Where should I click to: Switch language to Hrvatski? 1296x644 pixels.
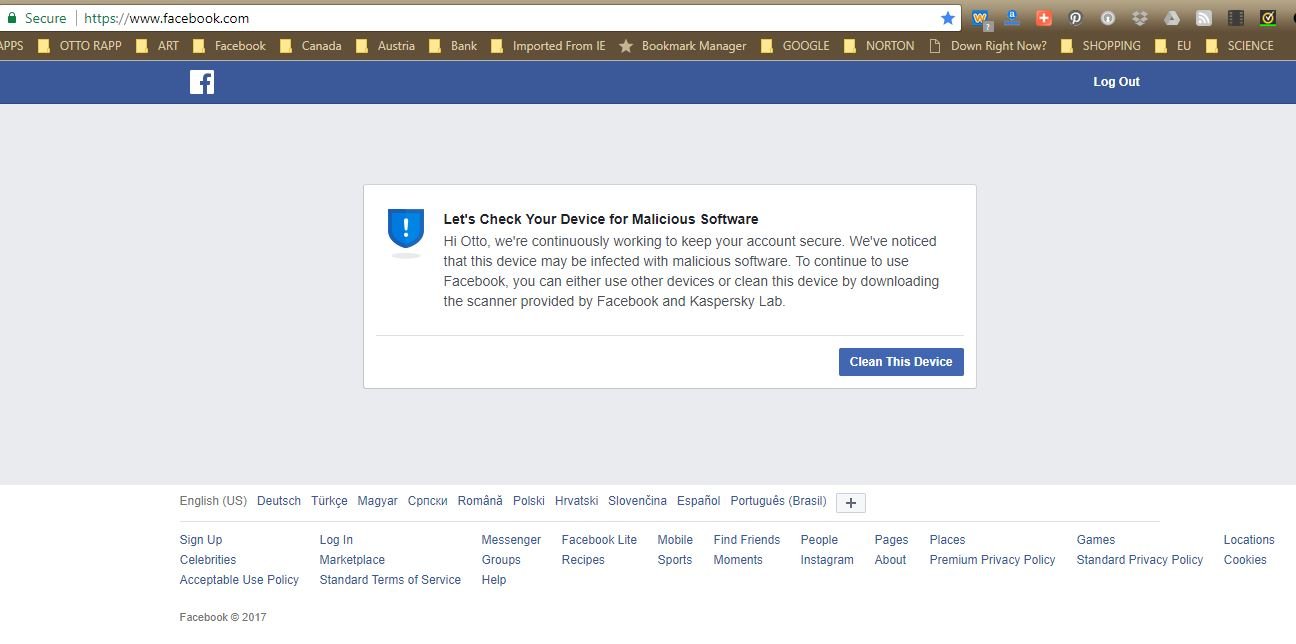[x=577, y=501]
